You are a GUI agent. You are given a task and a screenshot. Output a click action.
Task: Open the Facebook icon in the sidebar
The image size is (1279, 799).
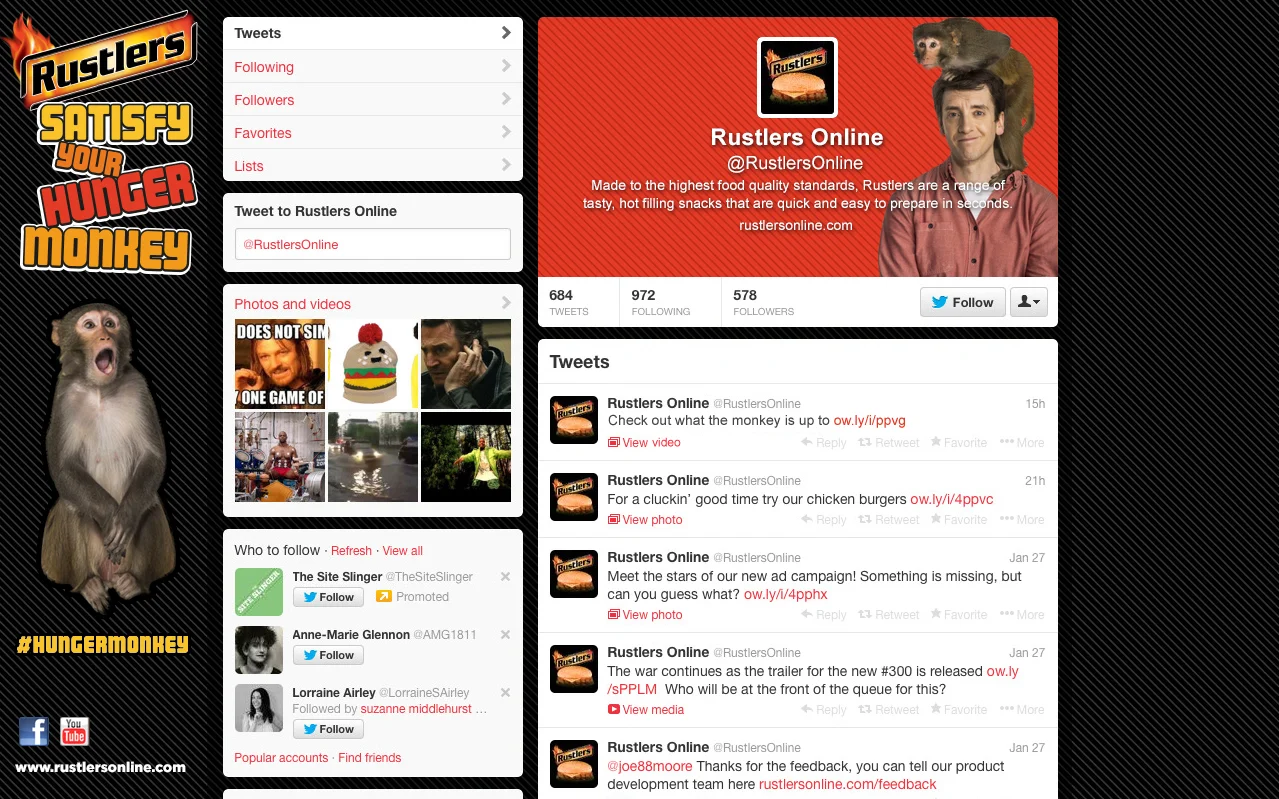click(x=34, y=731)
